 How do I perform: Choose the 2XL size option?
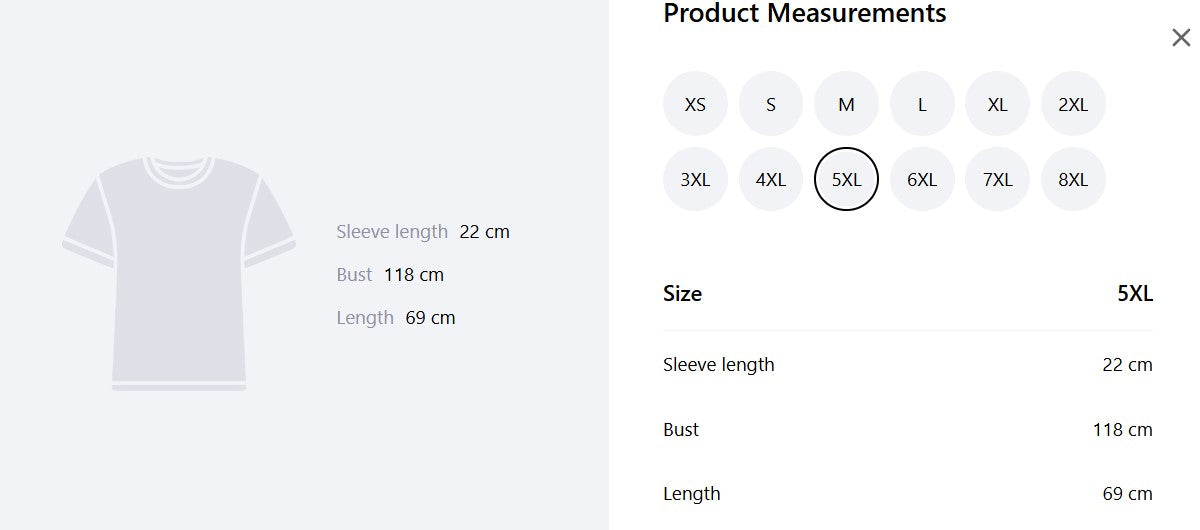pos(1073,104)
